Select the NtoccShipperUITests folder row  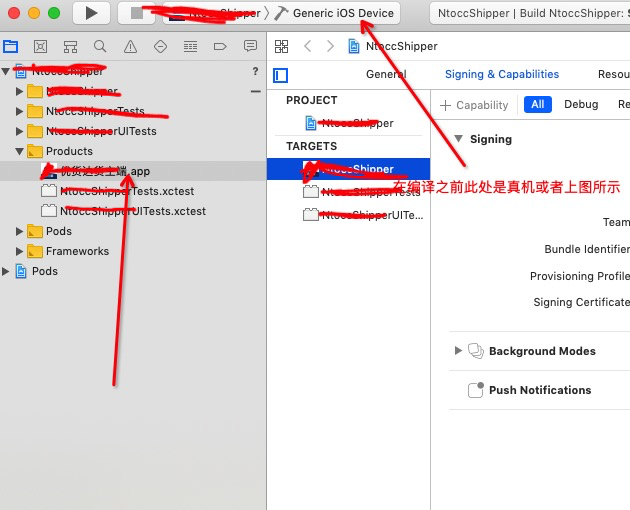tap(133, 131)
